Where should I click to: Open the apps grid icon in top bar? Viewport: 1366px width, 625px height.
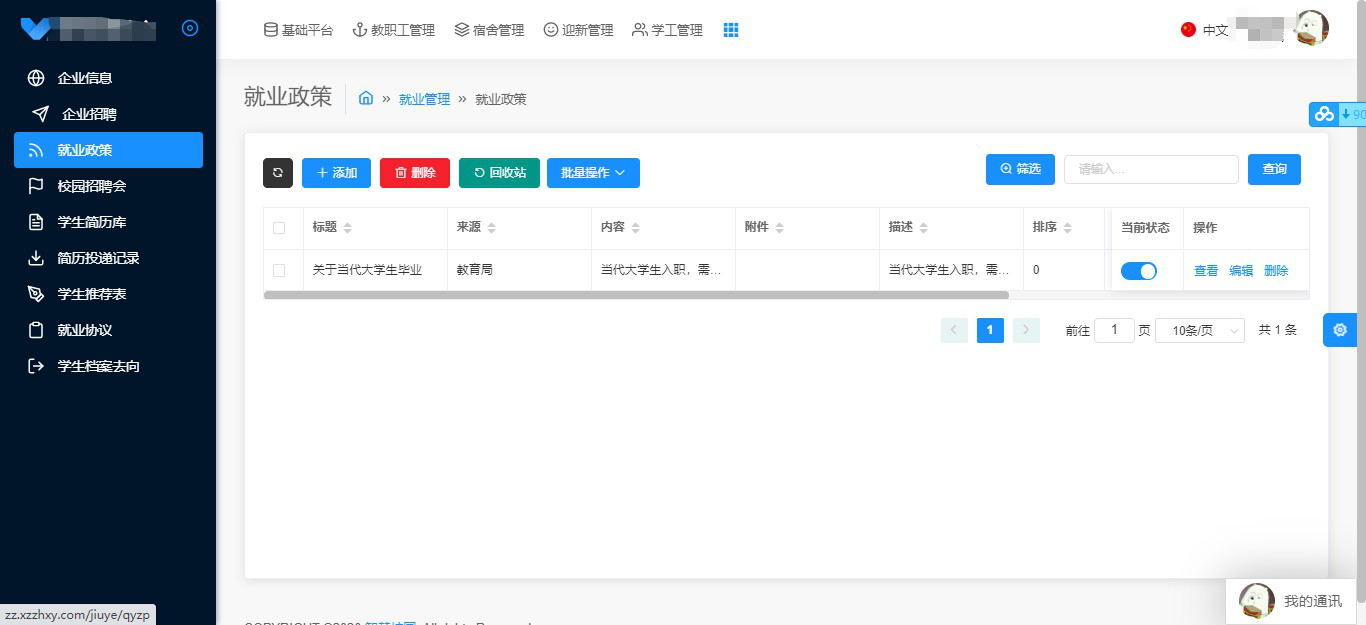[x=731, y=30]
